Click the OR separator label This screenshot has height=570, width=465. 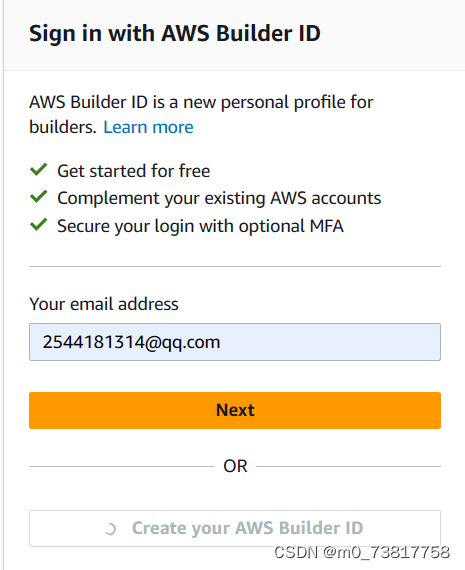coord(235,466)
